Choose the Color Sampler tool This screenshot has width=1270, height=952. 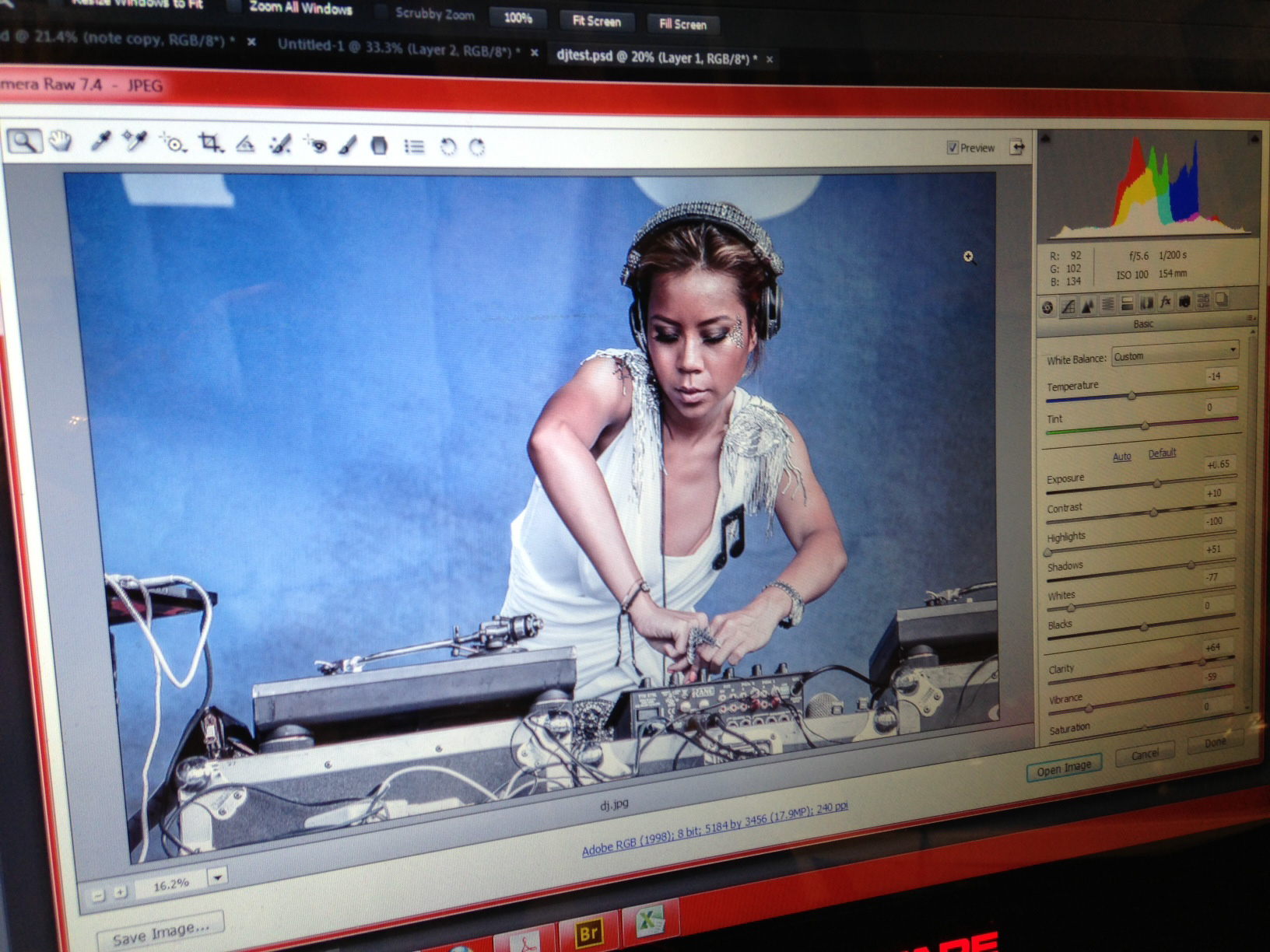tap(135, 141)
